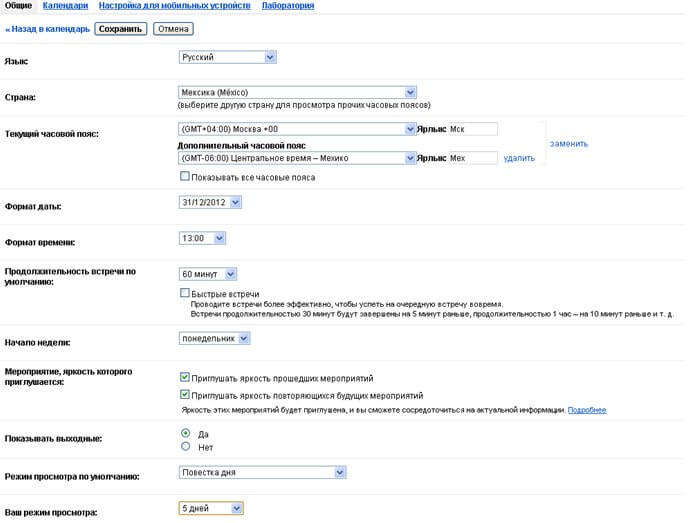
Task: Toggle the Быстрые встречи checkbox
Action: click(184, 293)
